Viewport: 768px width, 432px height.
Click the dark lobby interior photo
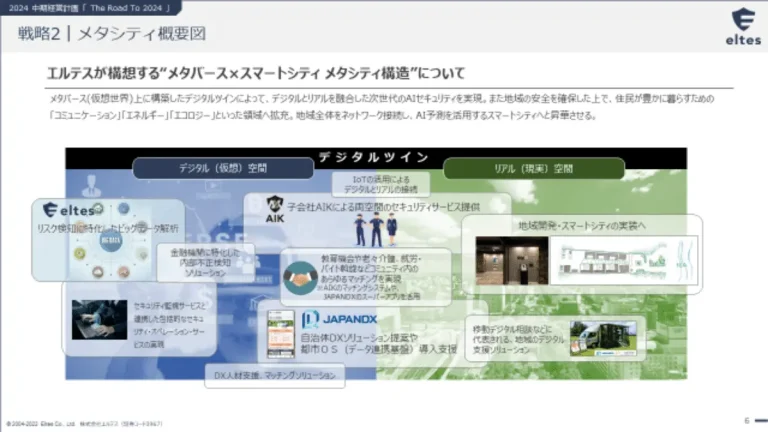[512, 261]
